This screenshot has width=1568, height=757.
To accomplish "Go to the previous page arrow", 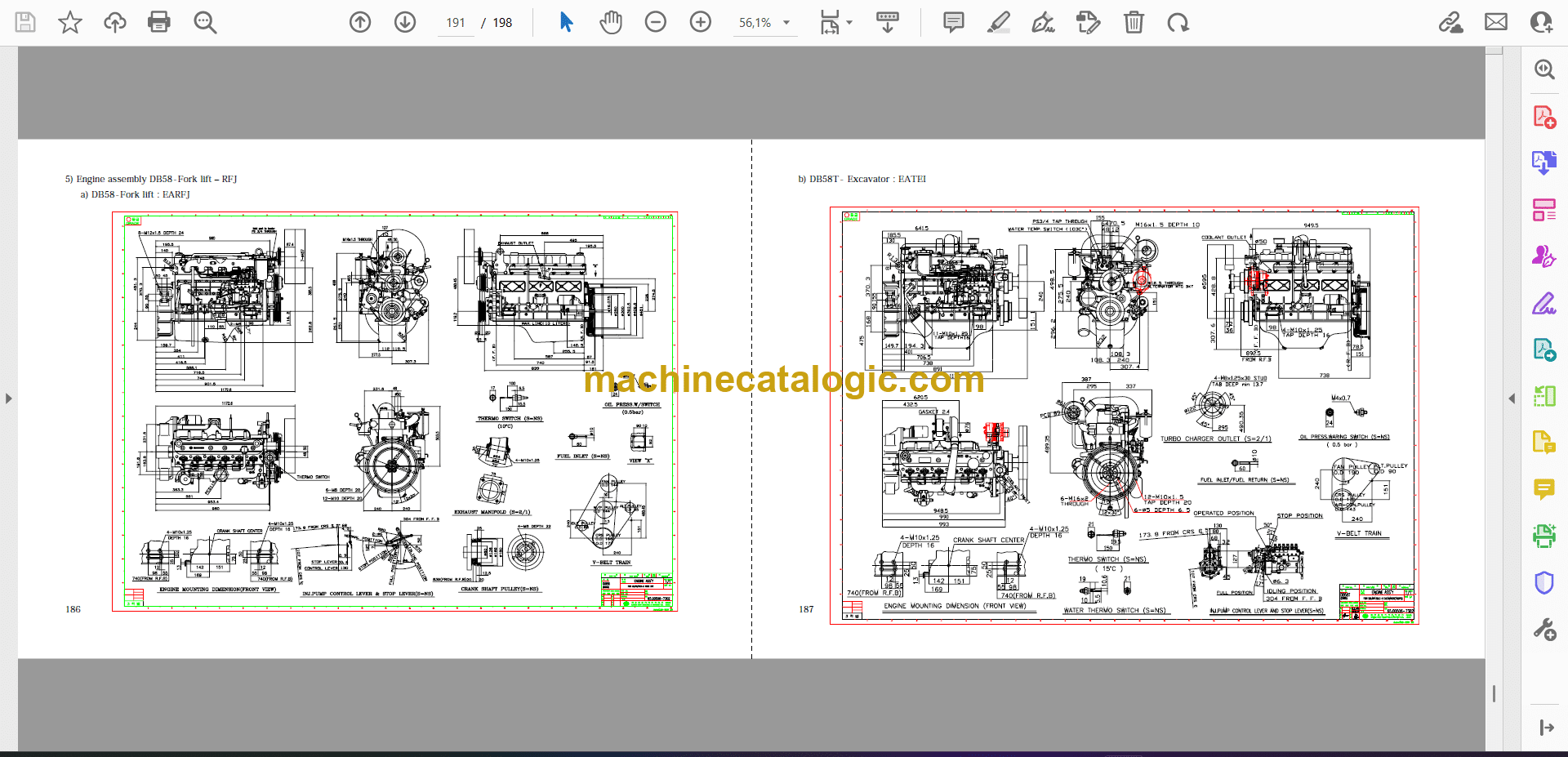I will click(x=360, y=22).
